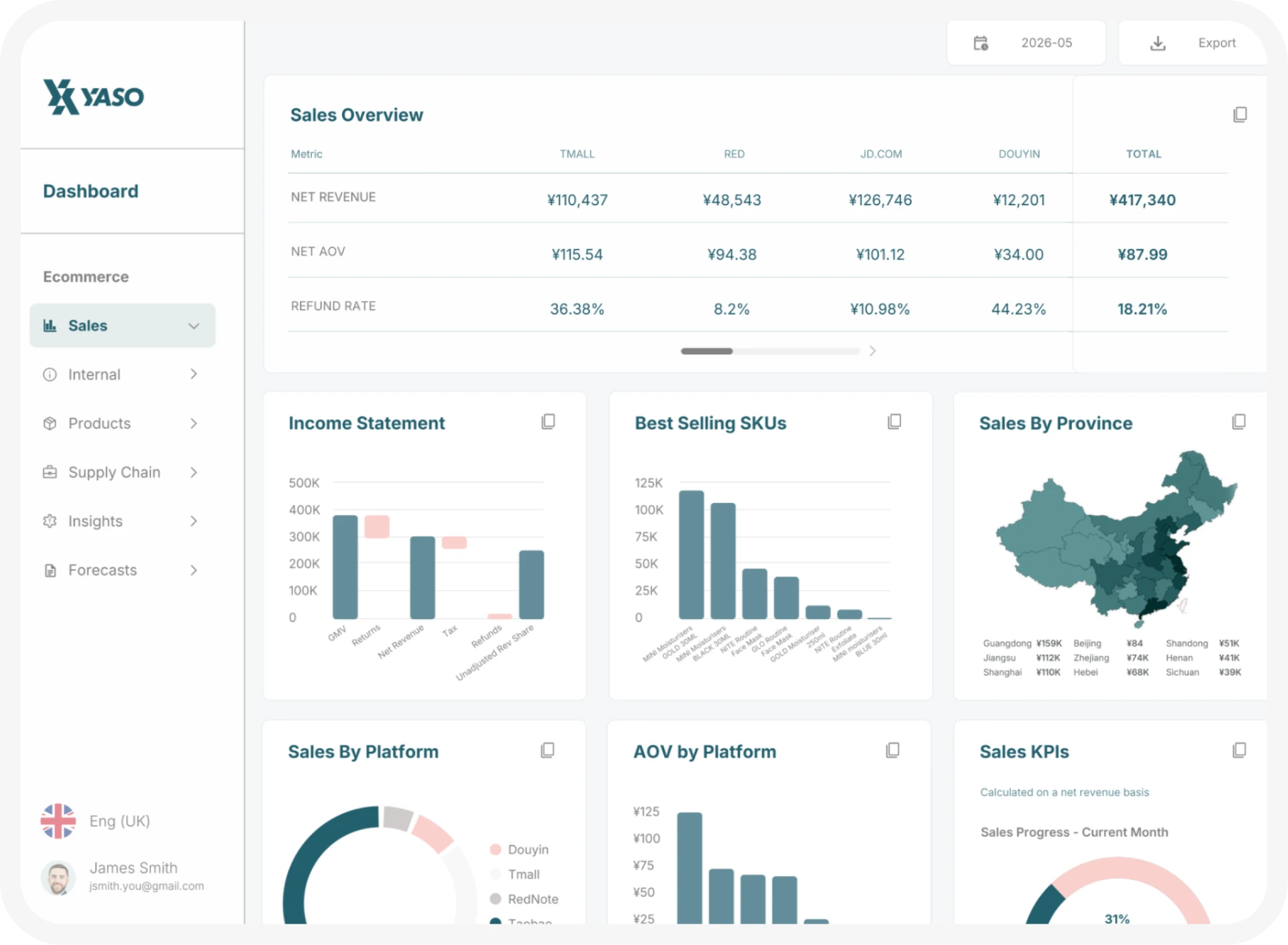Click the YASO logo
The image size is (1288, 945).
tap(94, 97)
